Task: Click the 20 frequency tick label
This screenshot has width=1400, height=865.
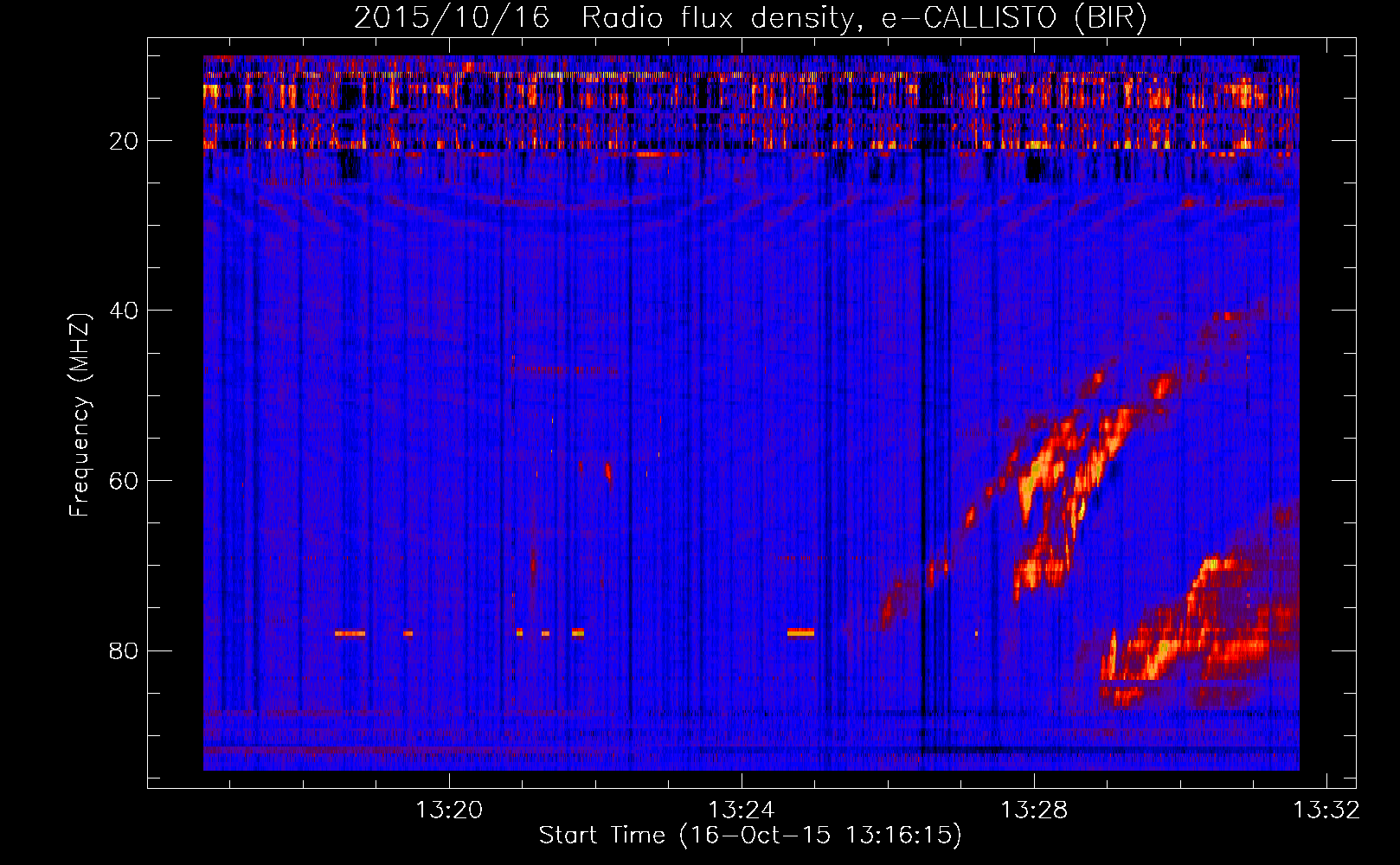Action: click(124, 141)
